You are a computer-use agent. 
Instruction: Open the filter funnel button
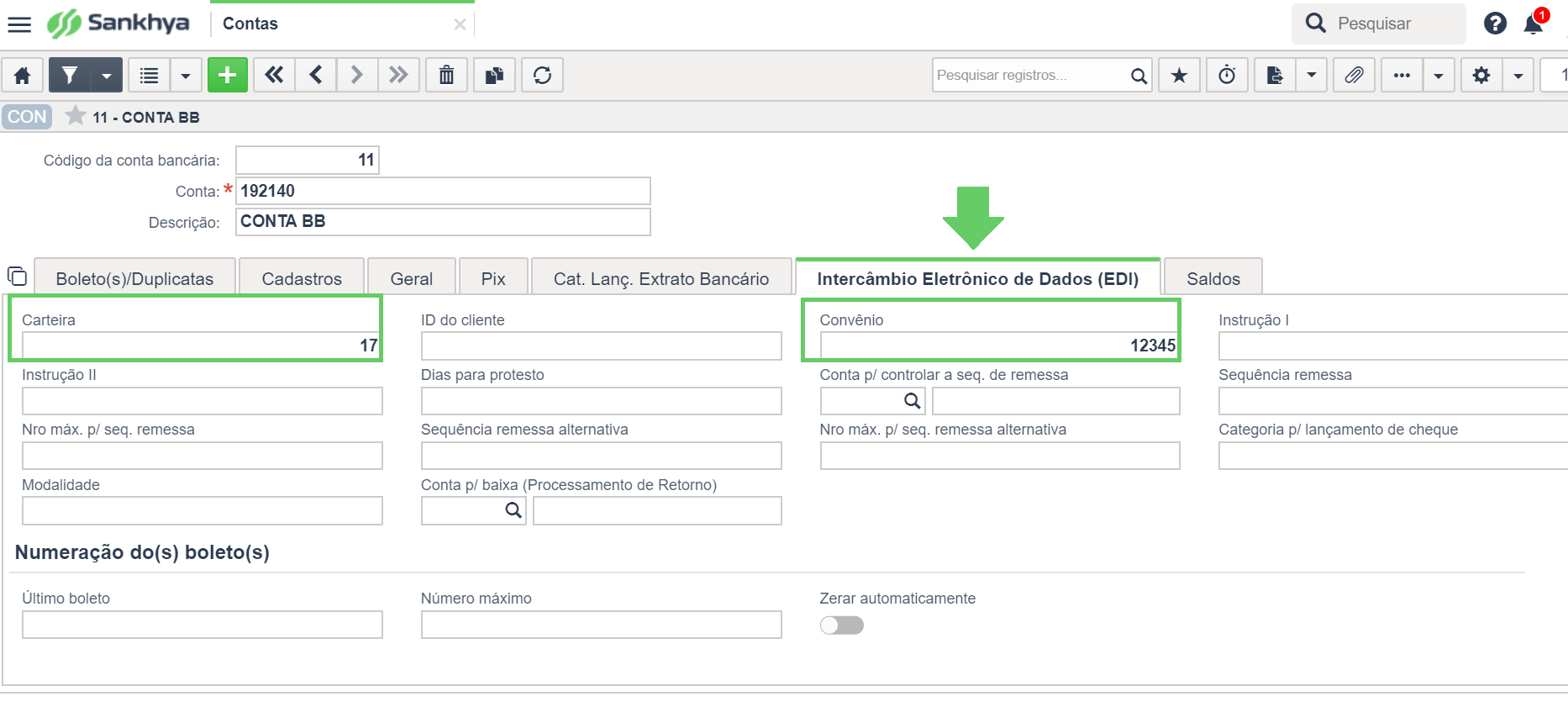70,75
